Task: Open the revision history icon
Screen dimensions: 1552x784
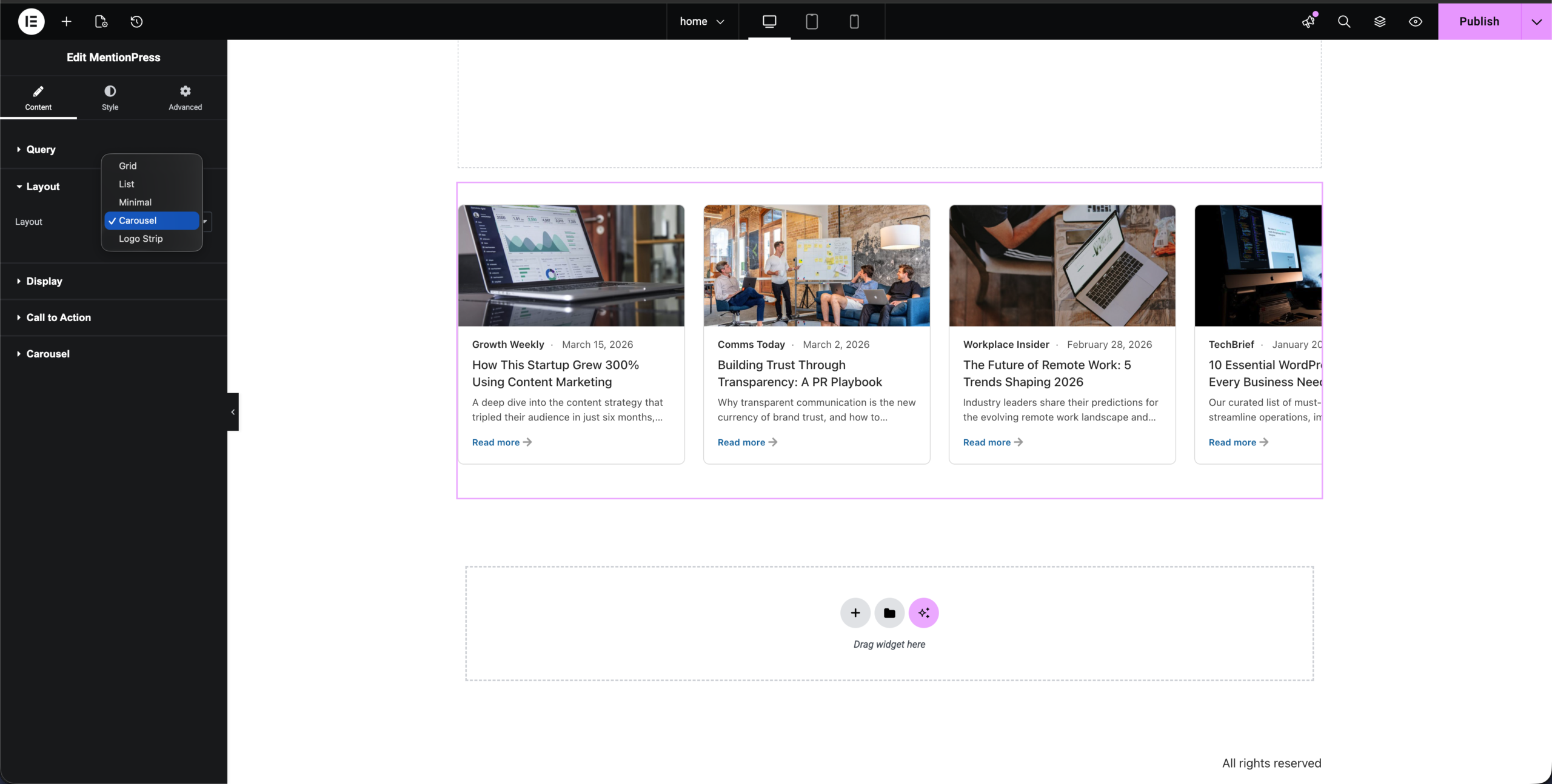Action: [x=136, y=22]
